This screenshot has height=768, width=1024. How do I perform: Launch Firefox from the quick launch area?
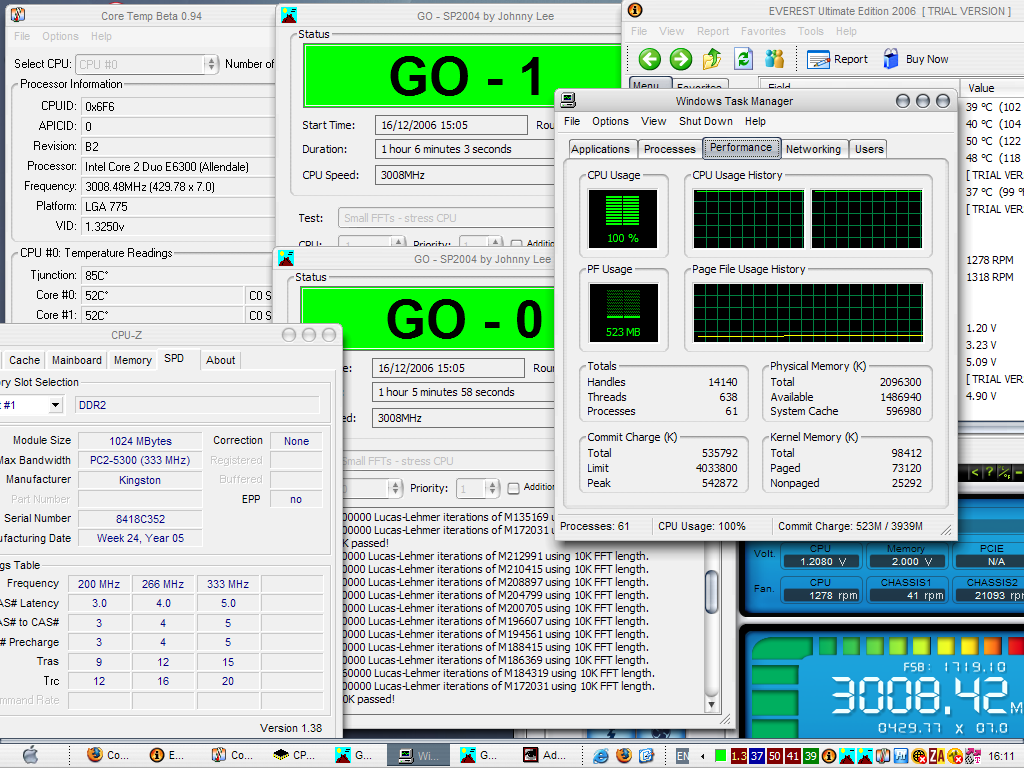[x=624, y=756]
